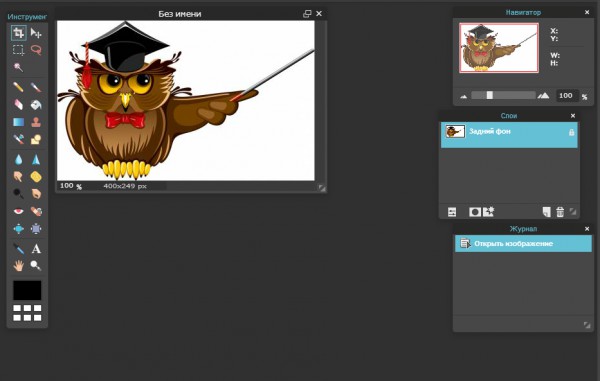The height and width of the screenshot is (381, 600).
Task: Select the Red Eye reduction tool
Action: click(x=18, y=211)
